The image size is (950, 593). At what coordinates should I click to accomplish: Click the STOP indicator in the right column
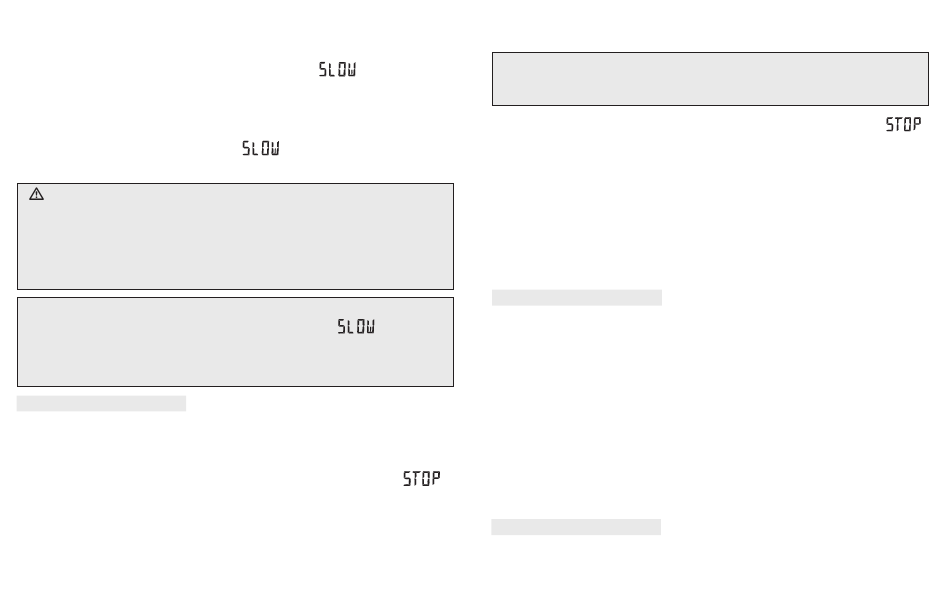(903, 124)
